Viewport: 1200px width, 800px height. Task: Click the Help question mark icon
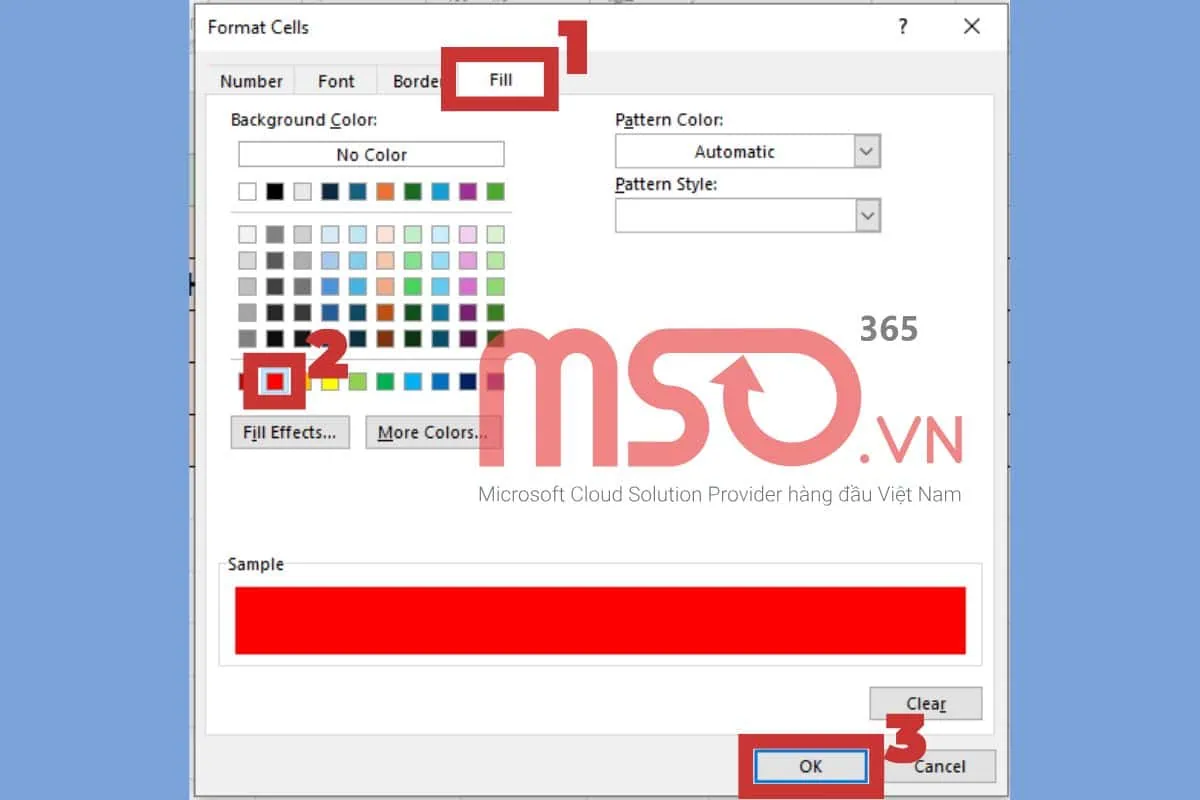(903, 27)
